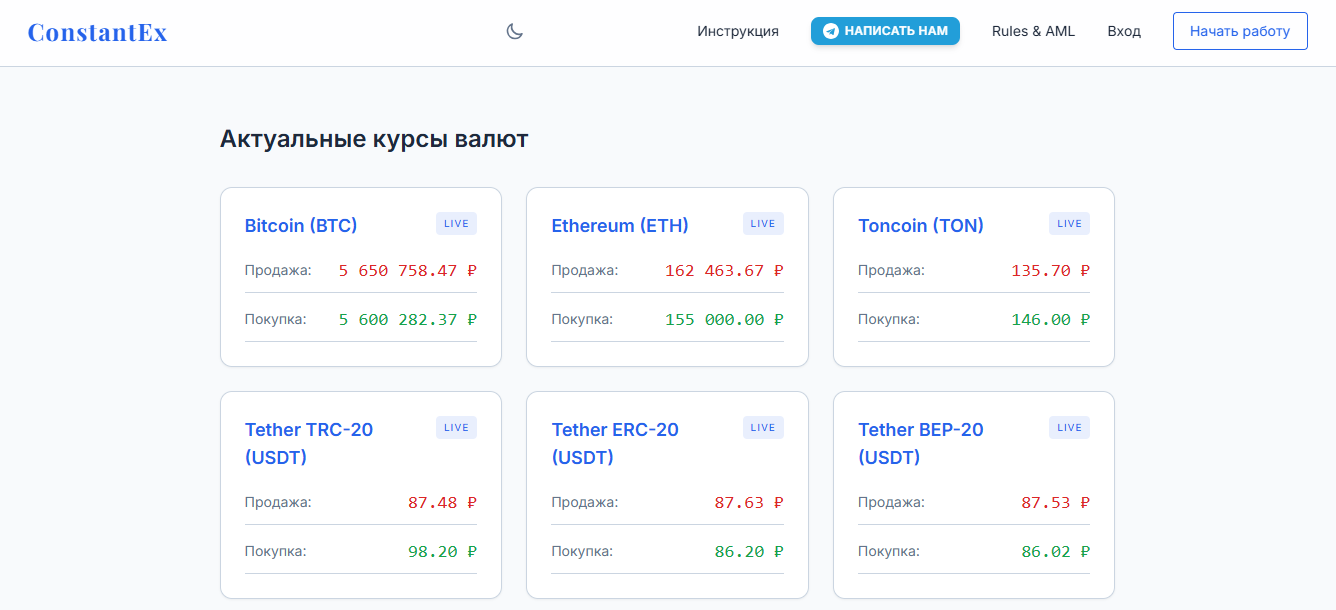Click the Покупка label in Tether BEP-20 card
The height and width of the screenshot is (610, 1336).
point(888,551)
